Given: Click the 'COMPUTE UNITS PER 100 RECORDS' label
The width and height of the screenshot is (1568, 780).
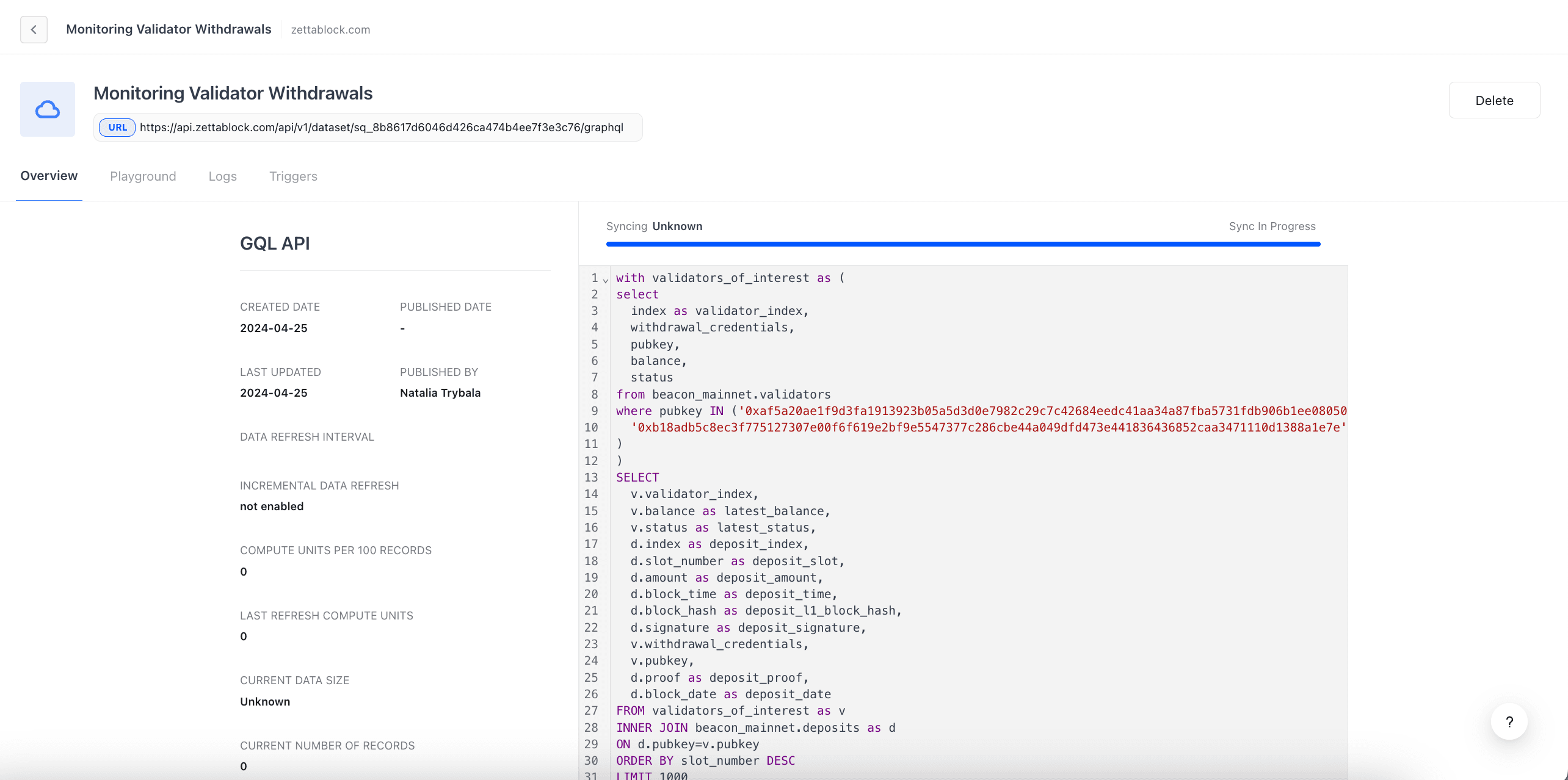Looking at the screenshot, I should tap(336, 551).
